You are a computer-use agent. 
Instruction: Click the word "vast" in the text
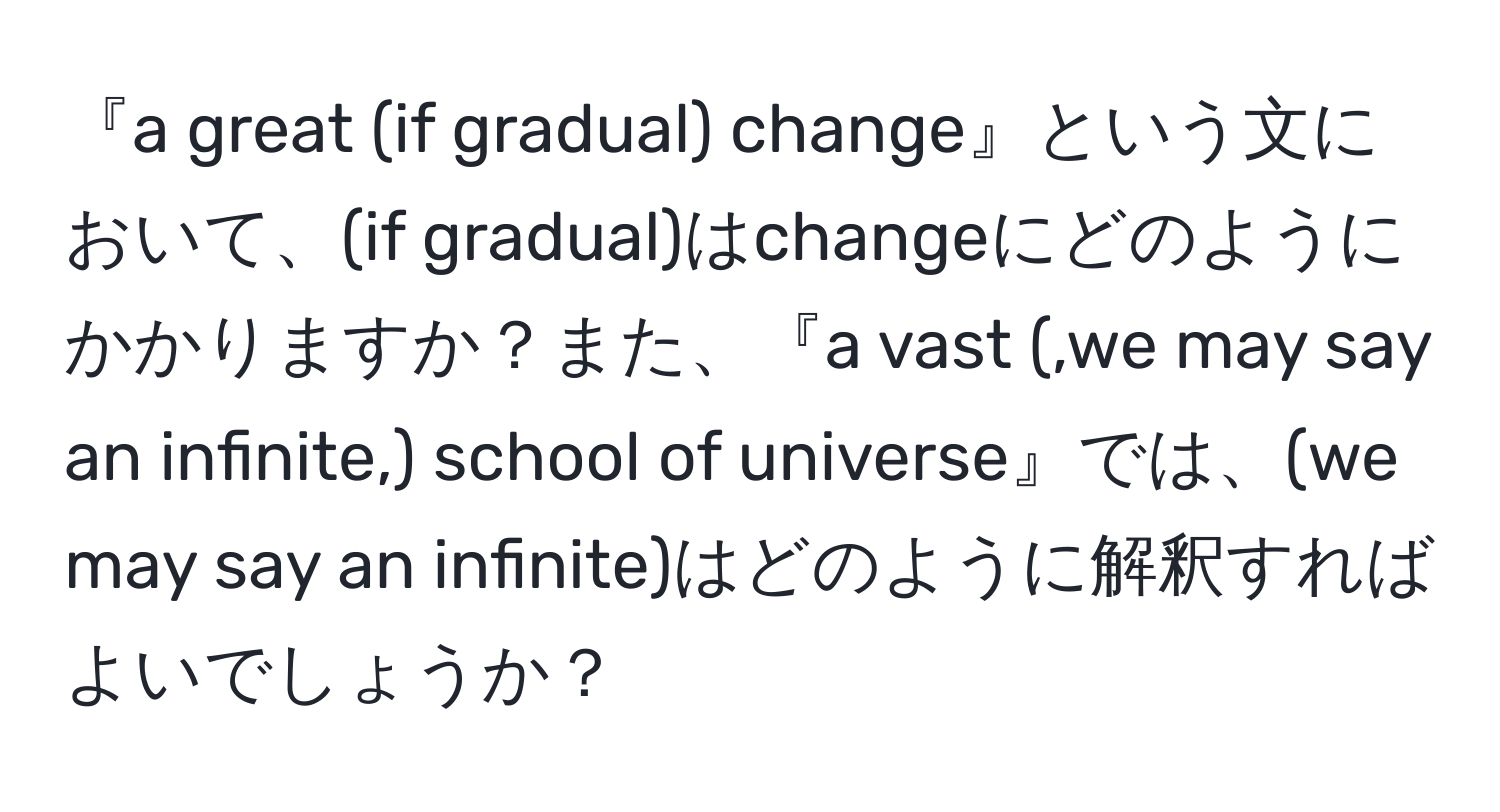coord(957,351)
